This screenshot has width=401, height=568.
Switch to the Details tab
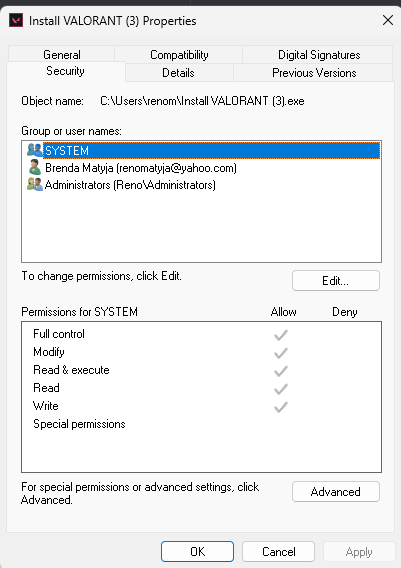[x=178, y=72]
